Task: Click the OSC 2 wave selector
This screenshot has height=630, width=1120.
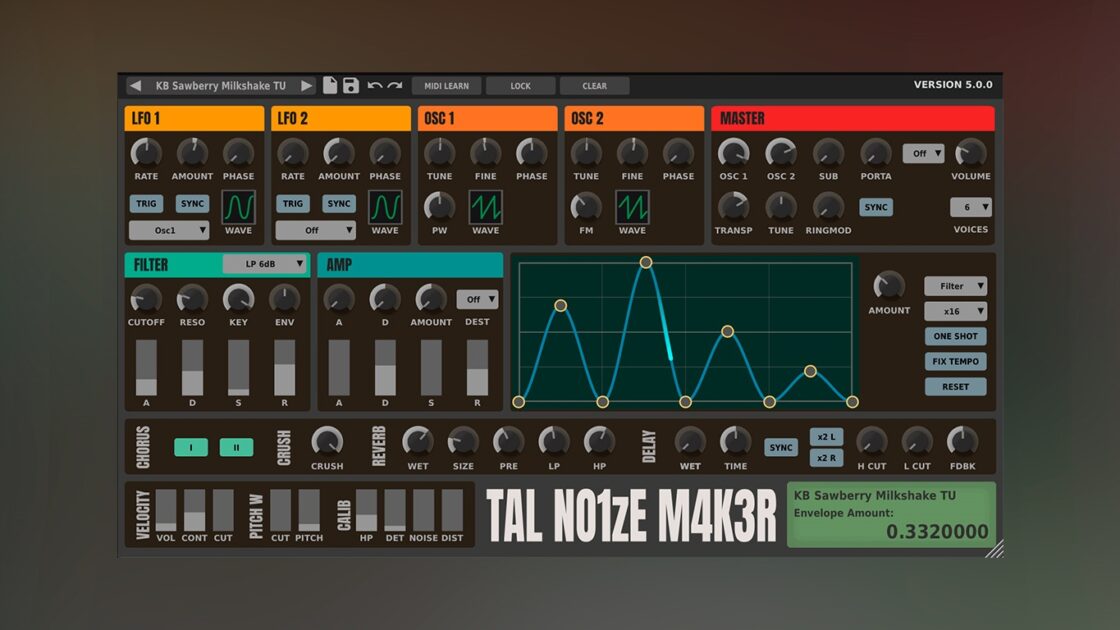Action: pos(632,207)
